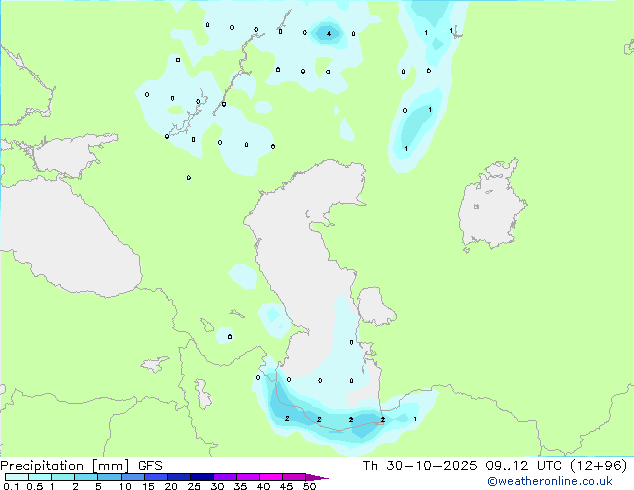Select the 40–45 mm magenta legend swatch

tap(271, 477)
